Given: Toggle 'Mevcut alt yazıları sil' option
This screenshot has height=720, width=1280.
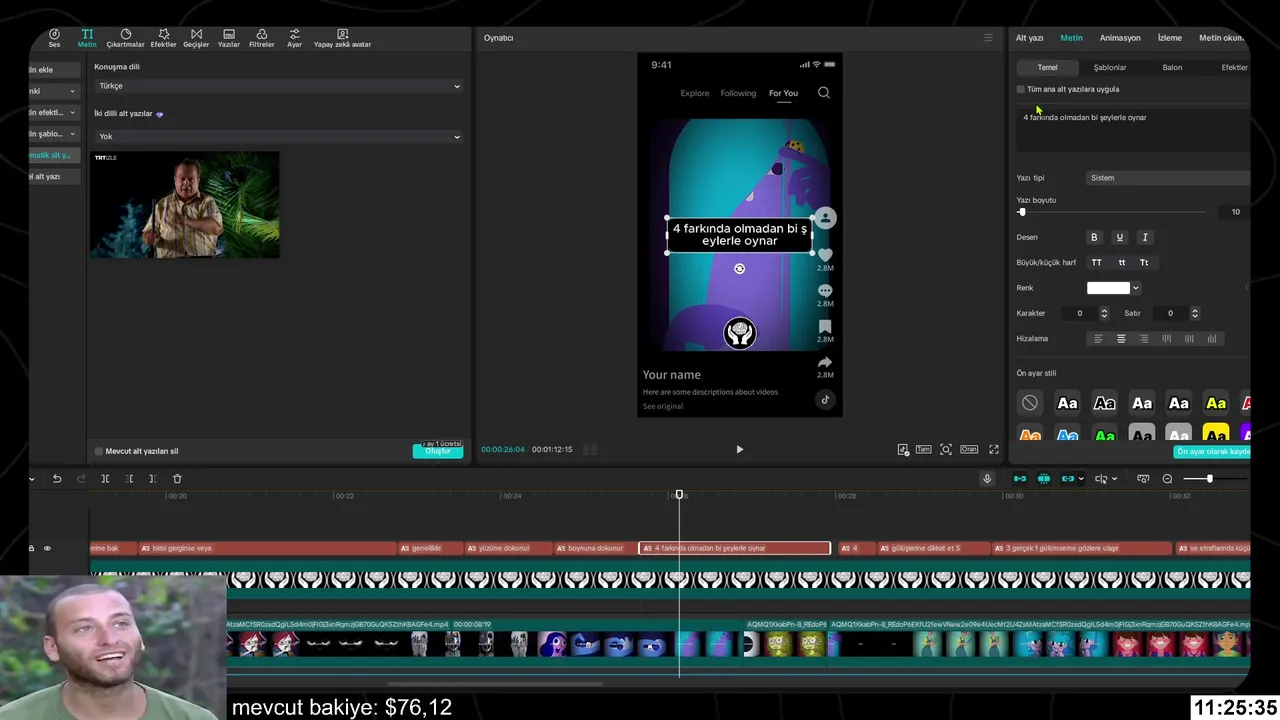Looking at the screenshot, I should [x=98, y=451].
